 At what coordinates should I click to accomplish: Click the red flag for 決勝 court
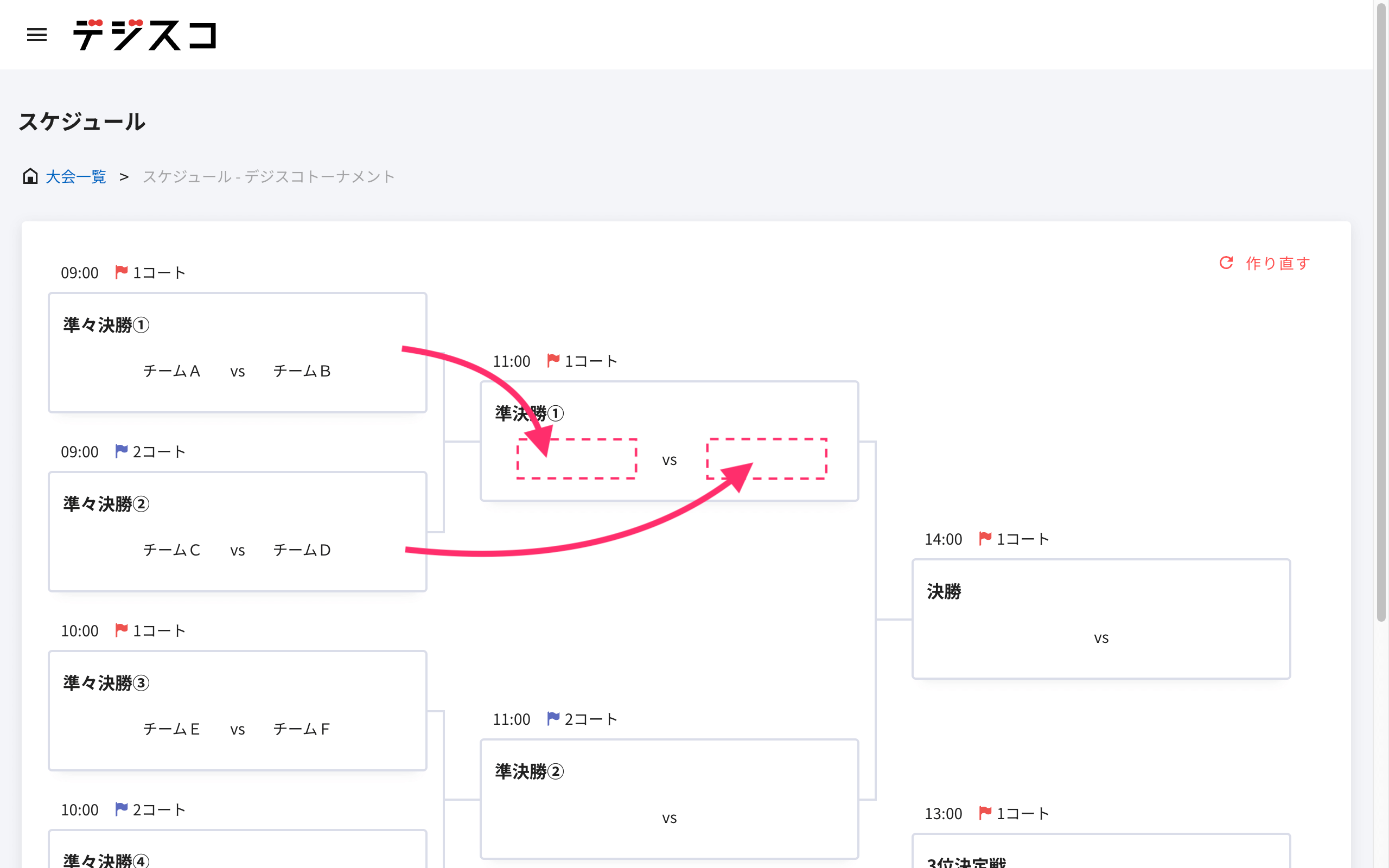(x=985, y=539)
